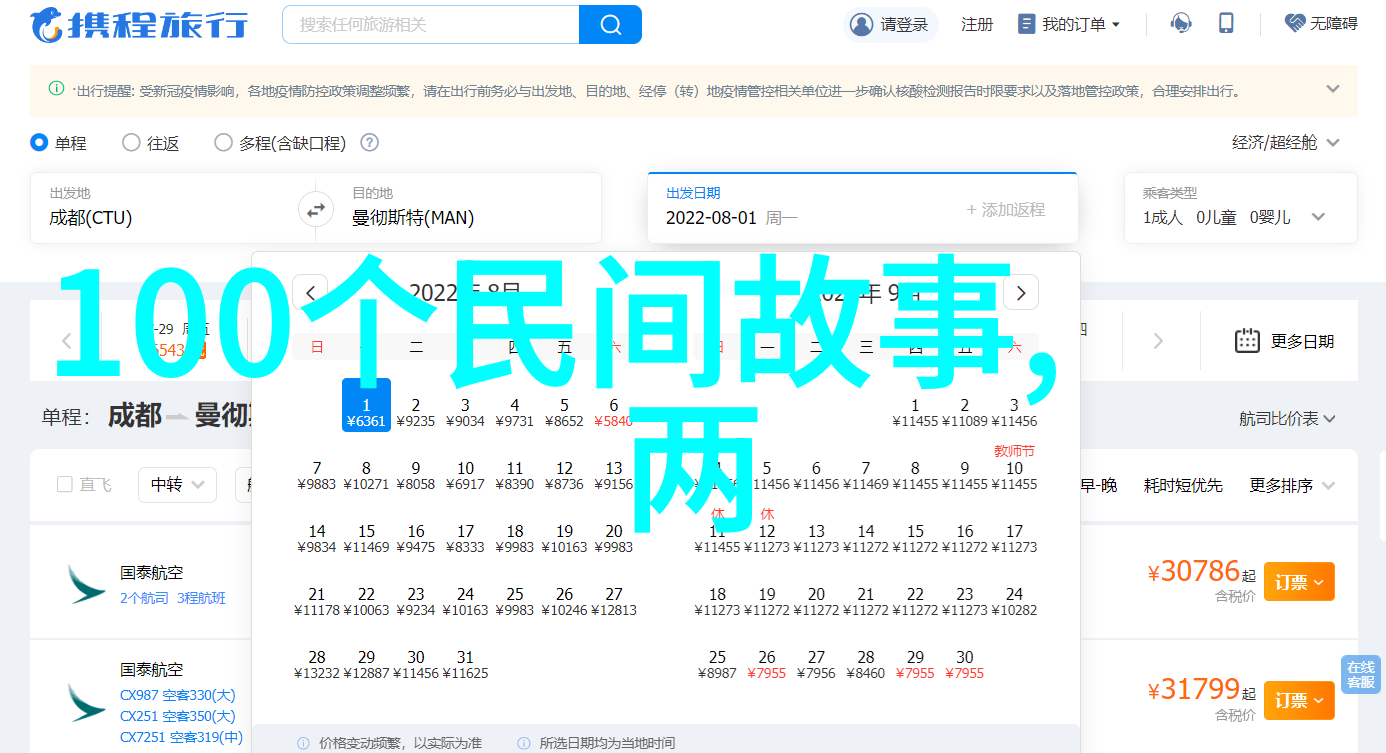Click 请登录 to log in
The height and width of the screenshot is (753, 1386).
pos(903,24)
